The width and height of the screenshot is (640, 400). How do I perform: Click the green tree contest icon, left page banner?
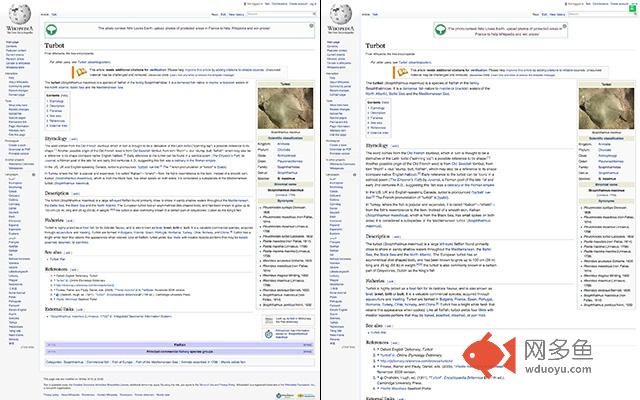tap(51, 29)
